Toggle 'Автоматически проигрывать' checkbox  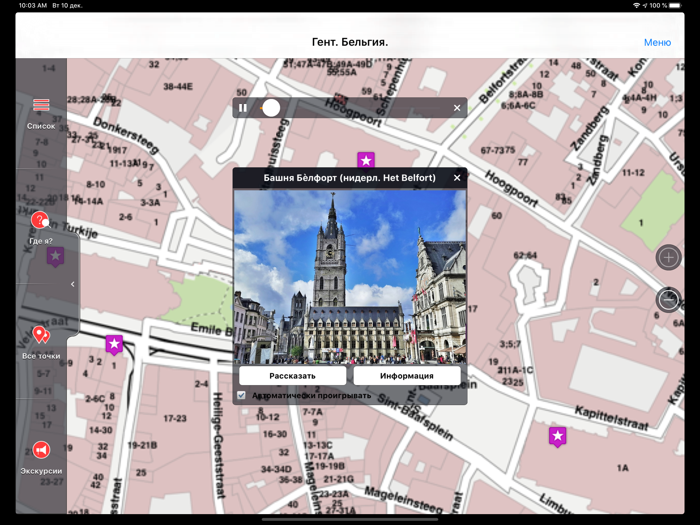coord(242,396)
